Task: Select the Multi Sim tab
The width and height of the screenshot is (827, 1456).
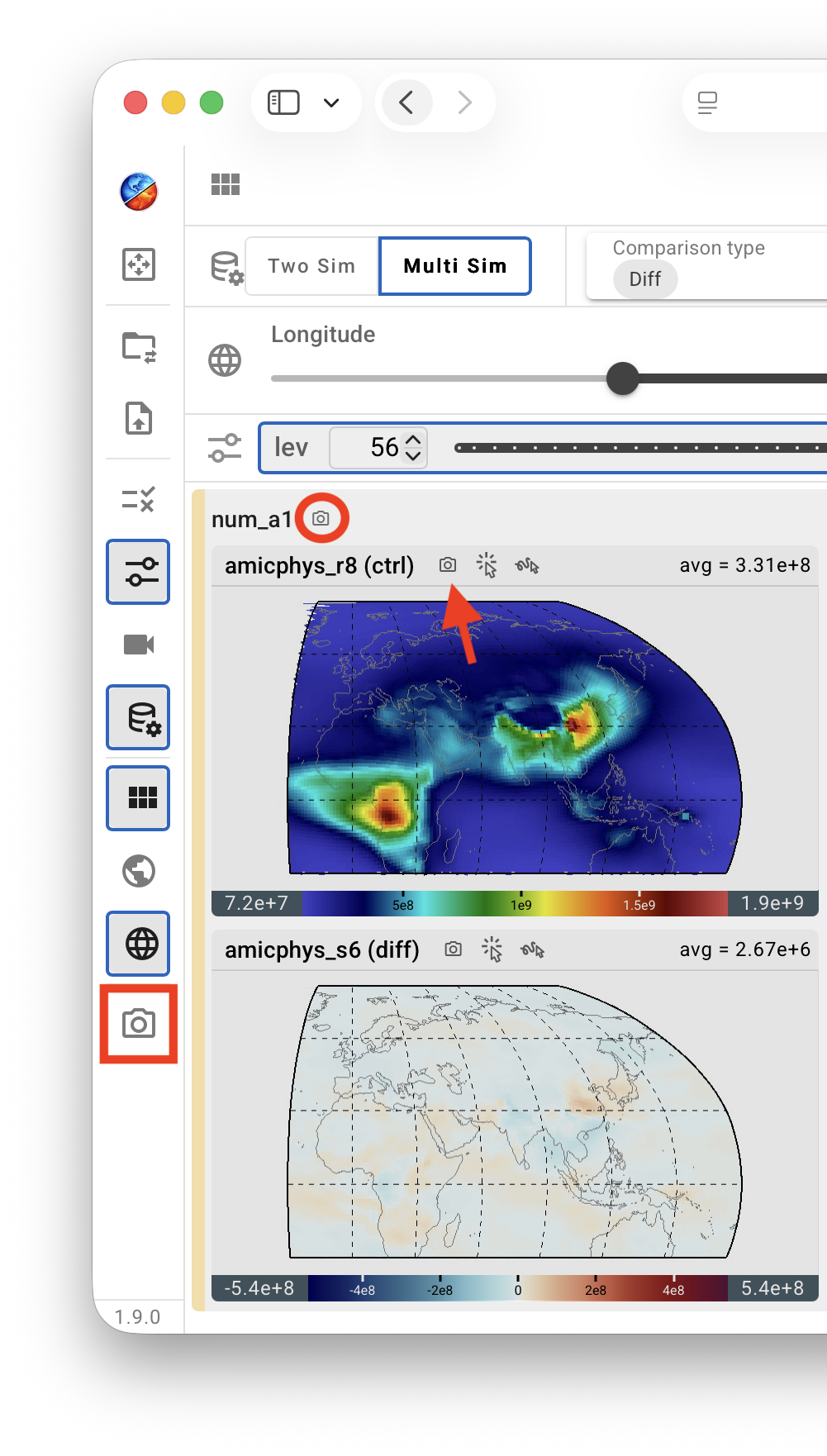Action: point(455,266)
